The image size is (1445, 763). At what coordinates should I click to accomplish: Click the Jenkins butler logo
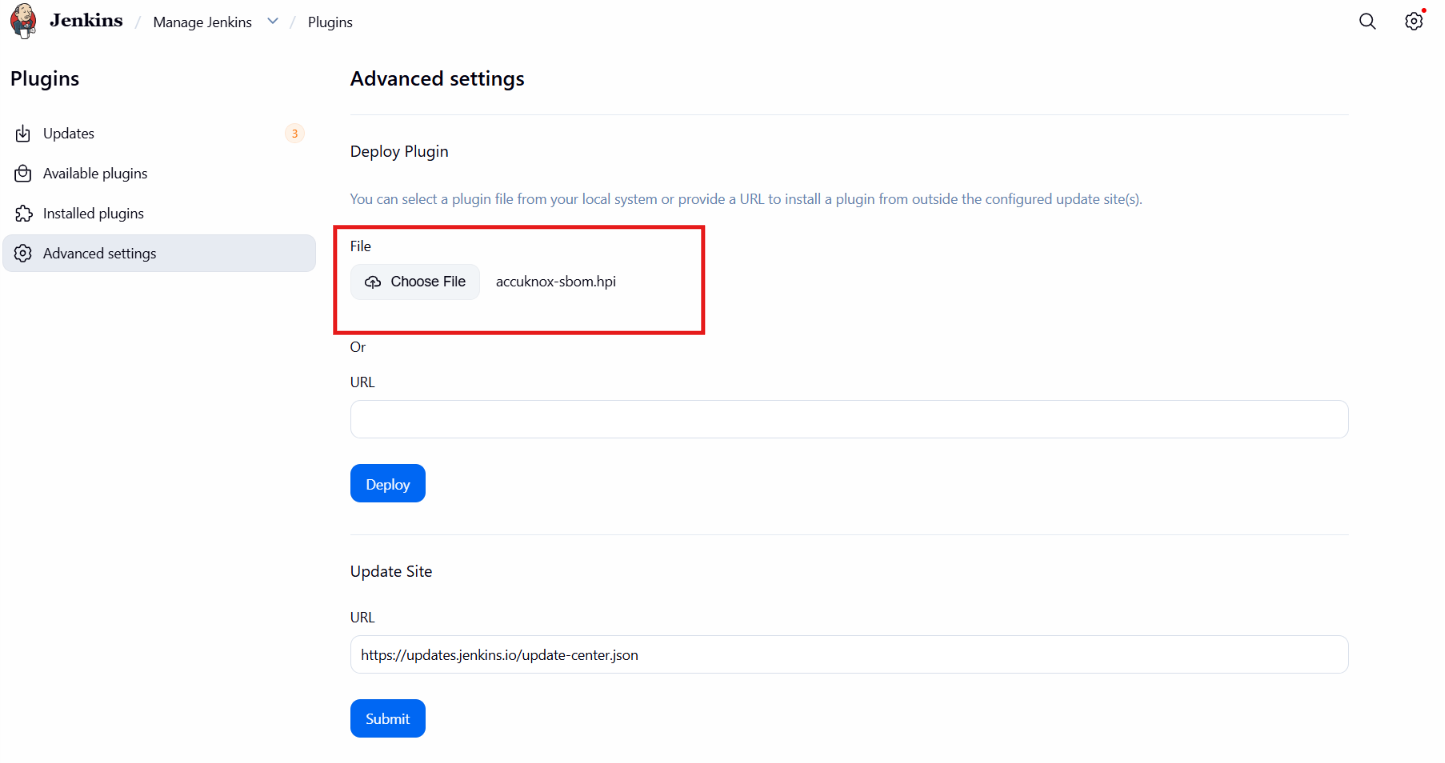tap(23, 21)
